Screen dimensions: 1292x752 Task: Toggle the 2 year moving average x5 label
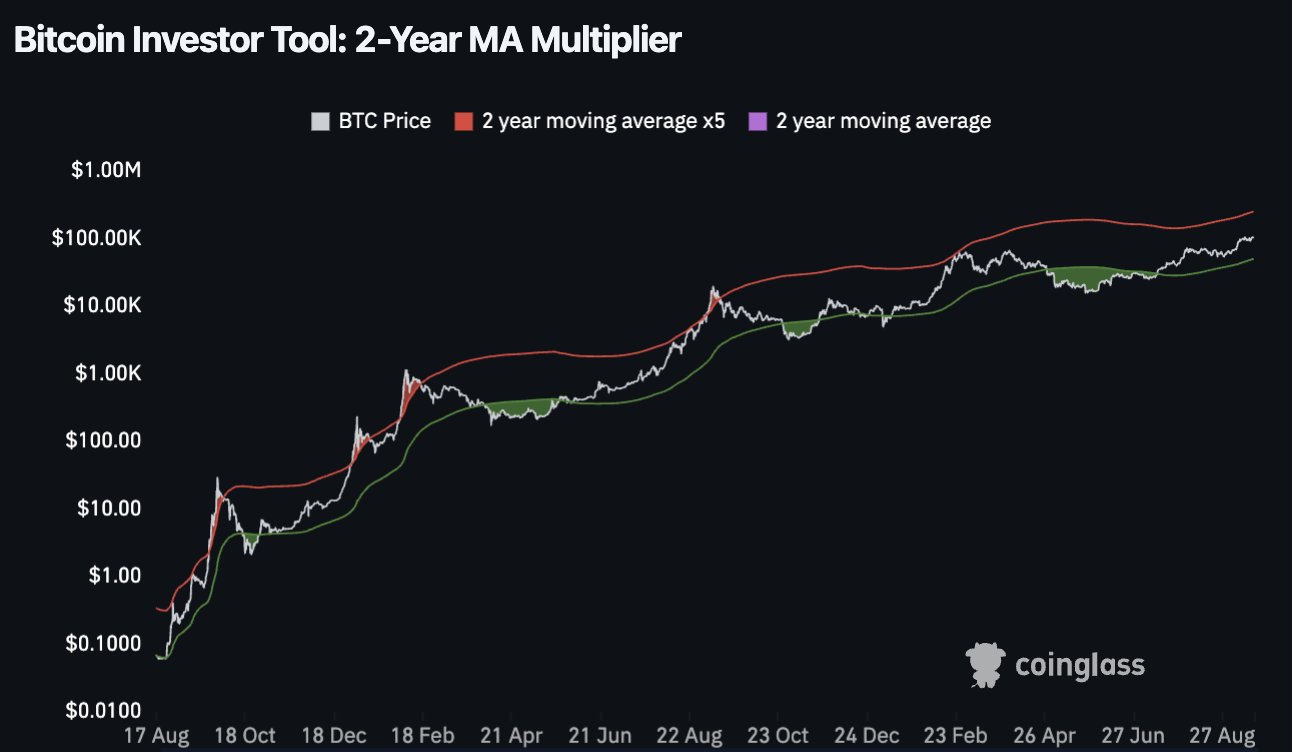click(603, 121)
